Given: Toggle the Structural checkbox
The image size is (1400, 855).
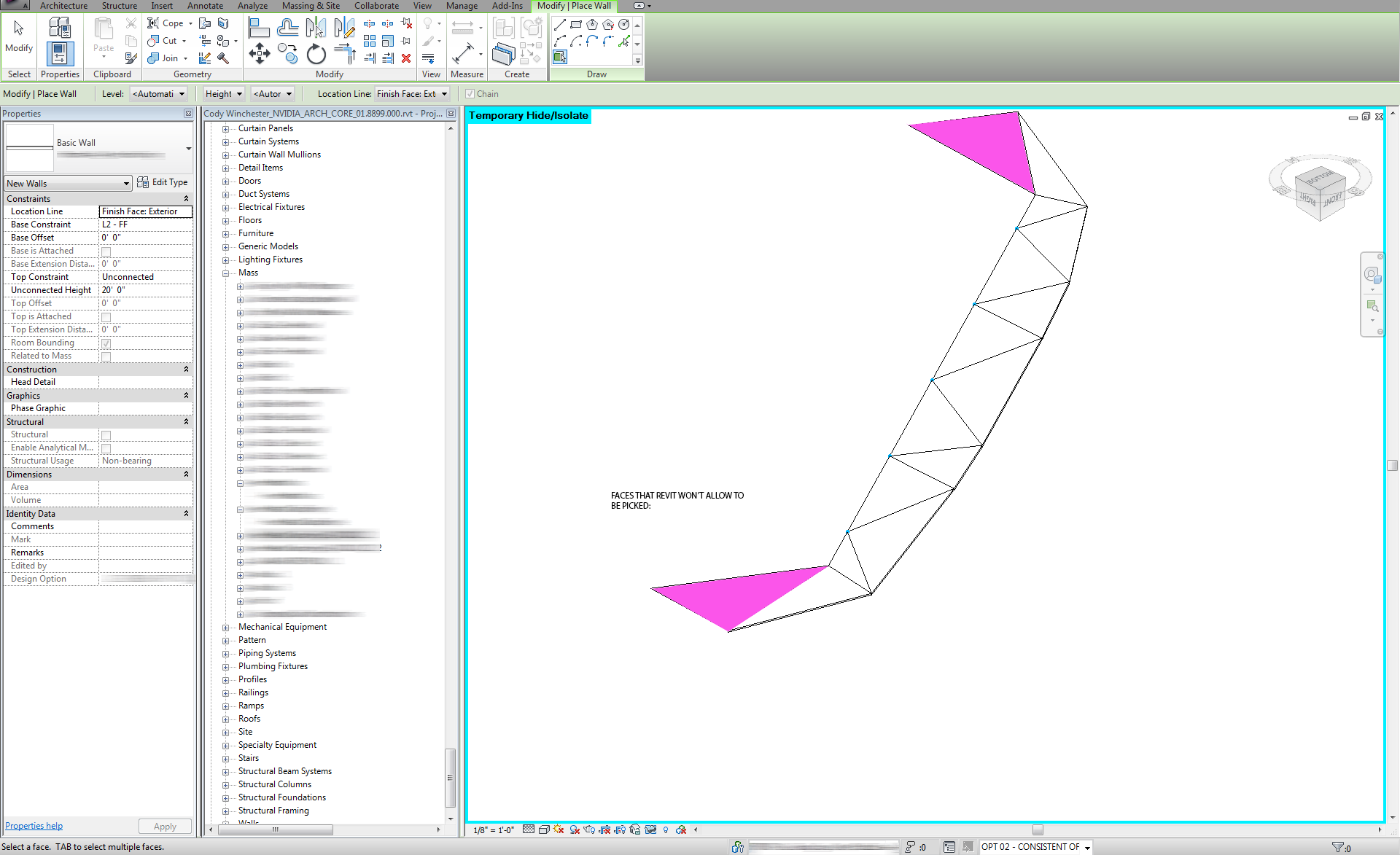Looking at the screenshot, I should tap(106, 435).
